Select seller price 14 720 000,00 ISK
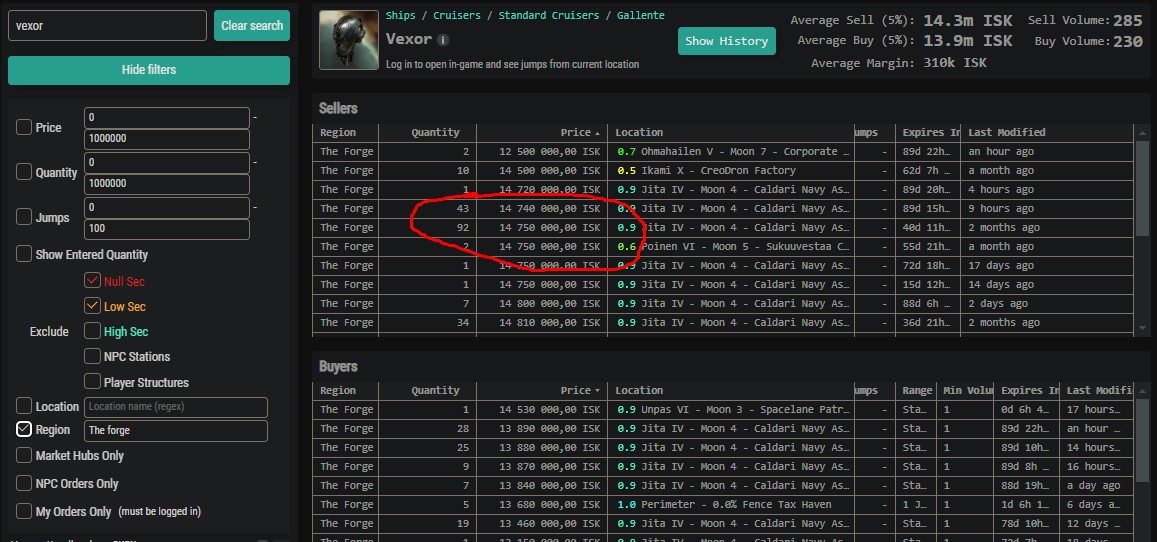The height and width of the screenshot is (542, 1157). [x=550, y=190]
